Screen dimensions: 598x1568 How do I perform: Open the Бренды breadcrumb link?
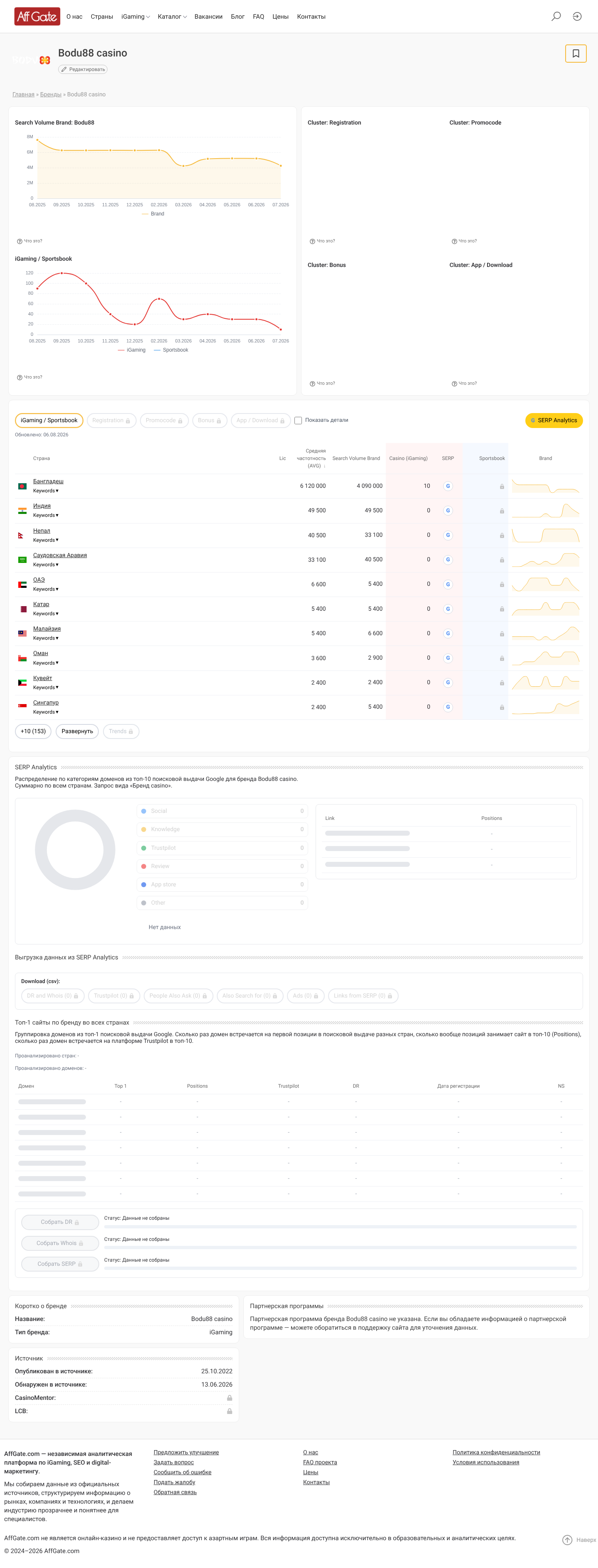point(51,94)
